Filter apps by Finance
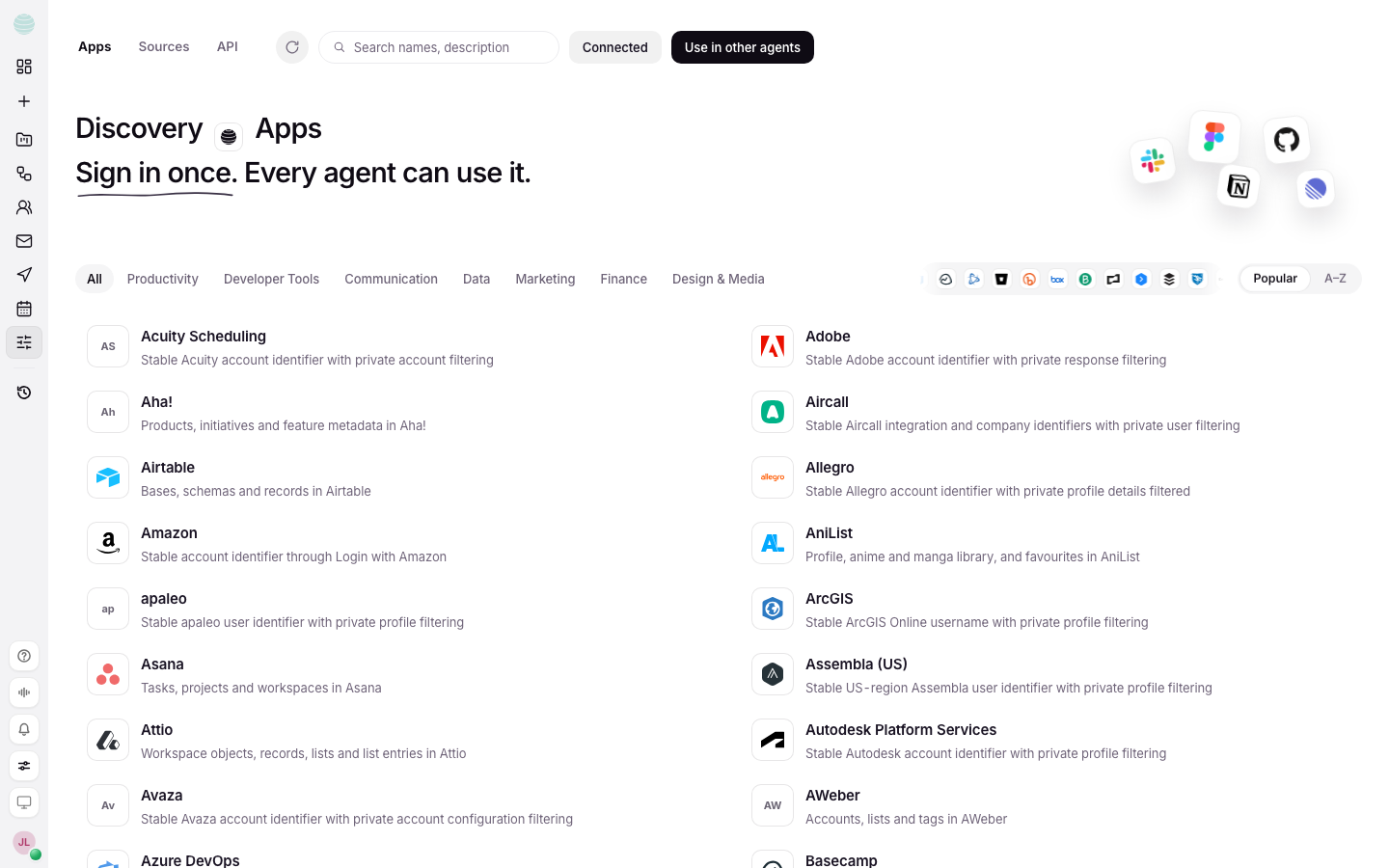Image resolution: width=1389 pixels, height=868 pixels. (x=624, y=279)
